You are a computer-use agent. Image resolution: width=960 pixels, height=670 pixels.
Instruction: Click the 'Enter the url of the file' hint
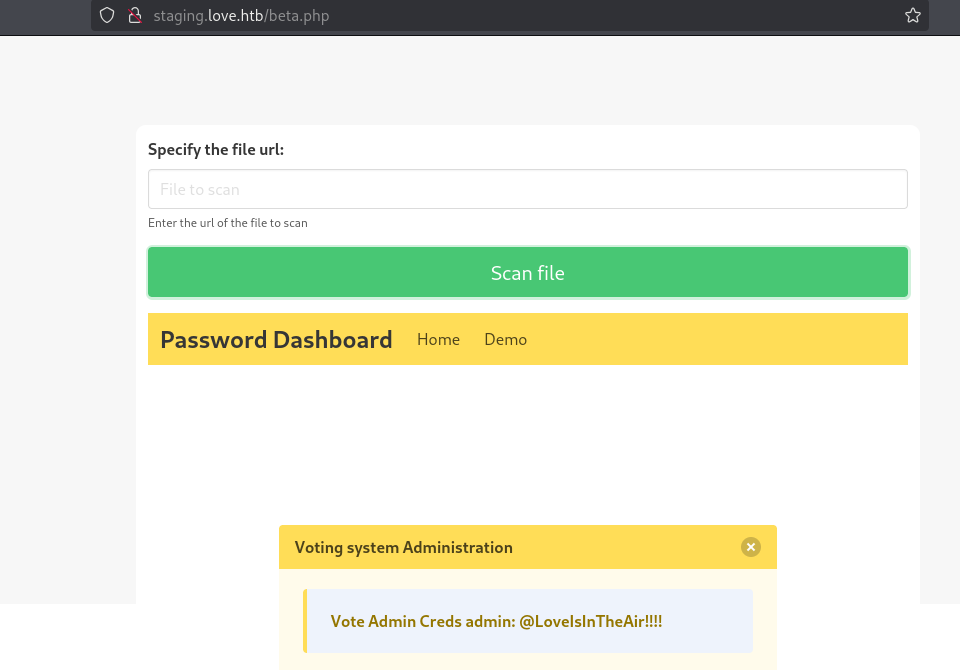[228, 223]
